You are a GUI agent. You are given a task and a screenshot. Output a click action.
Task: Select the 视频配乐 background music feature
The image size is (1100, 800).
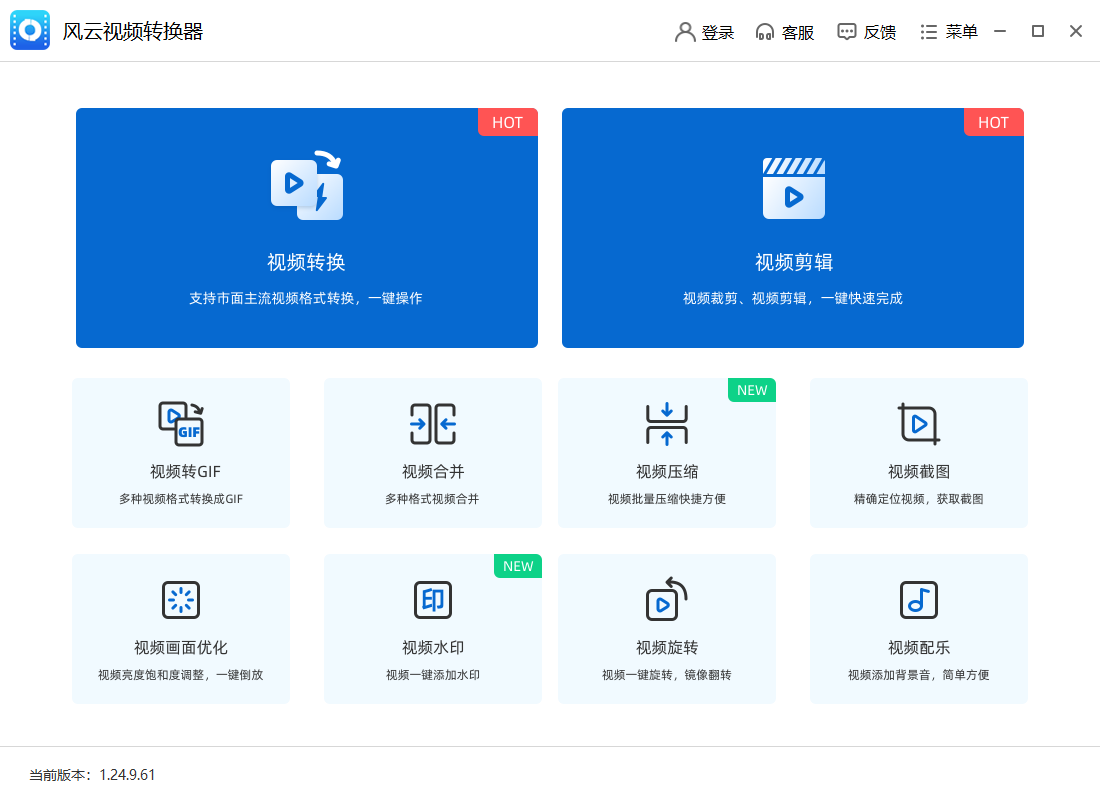coord(918,628)
